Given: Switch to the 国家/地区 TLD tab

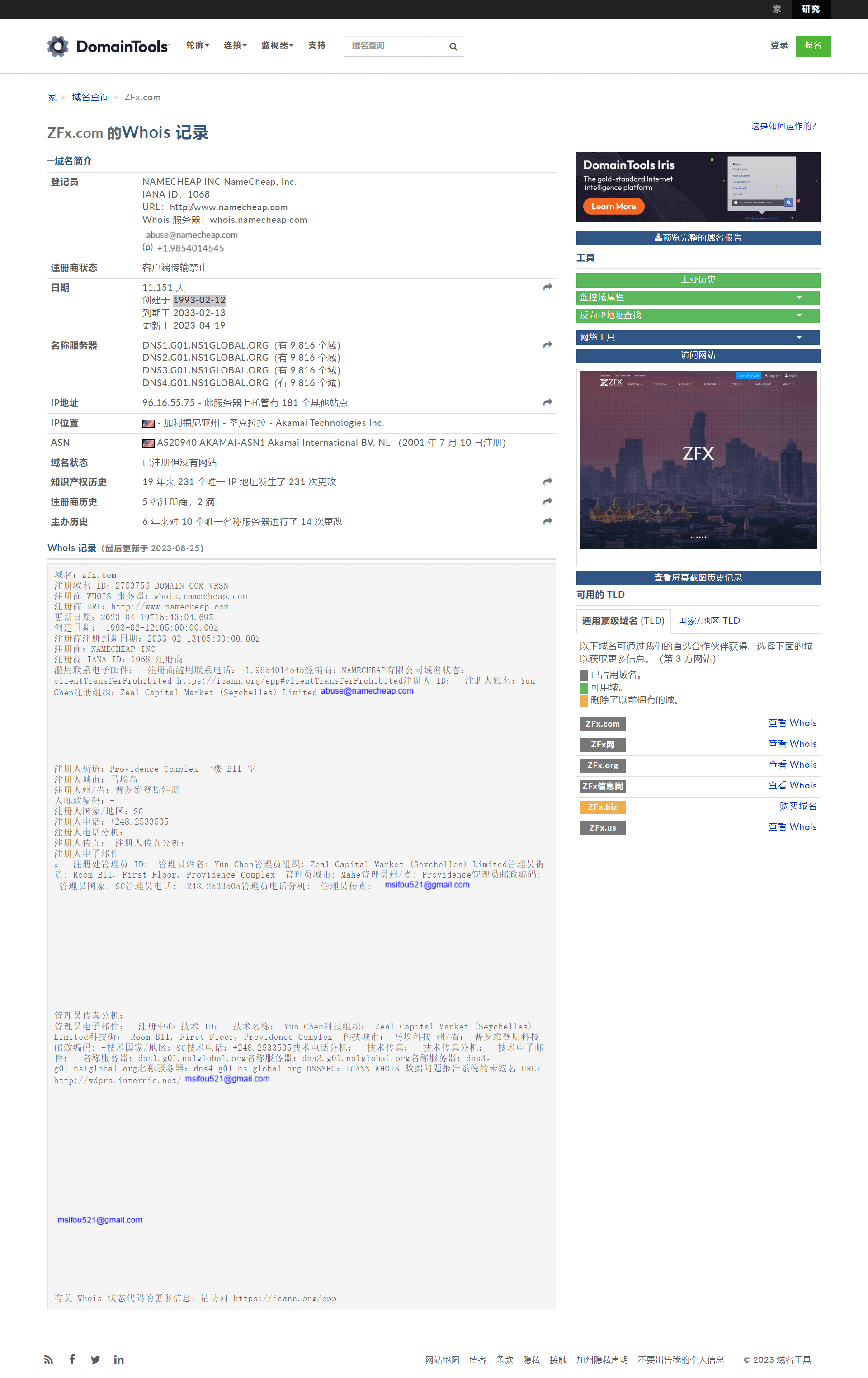Looking at the screenshot, I should click(x=708, y=621).
